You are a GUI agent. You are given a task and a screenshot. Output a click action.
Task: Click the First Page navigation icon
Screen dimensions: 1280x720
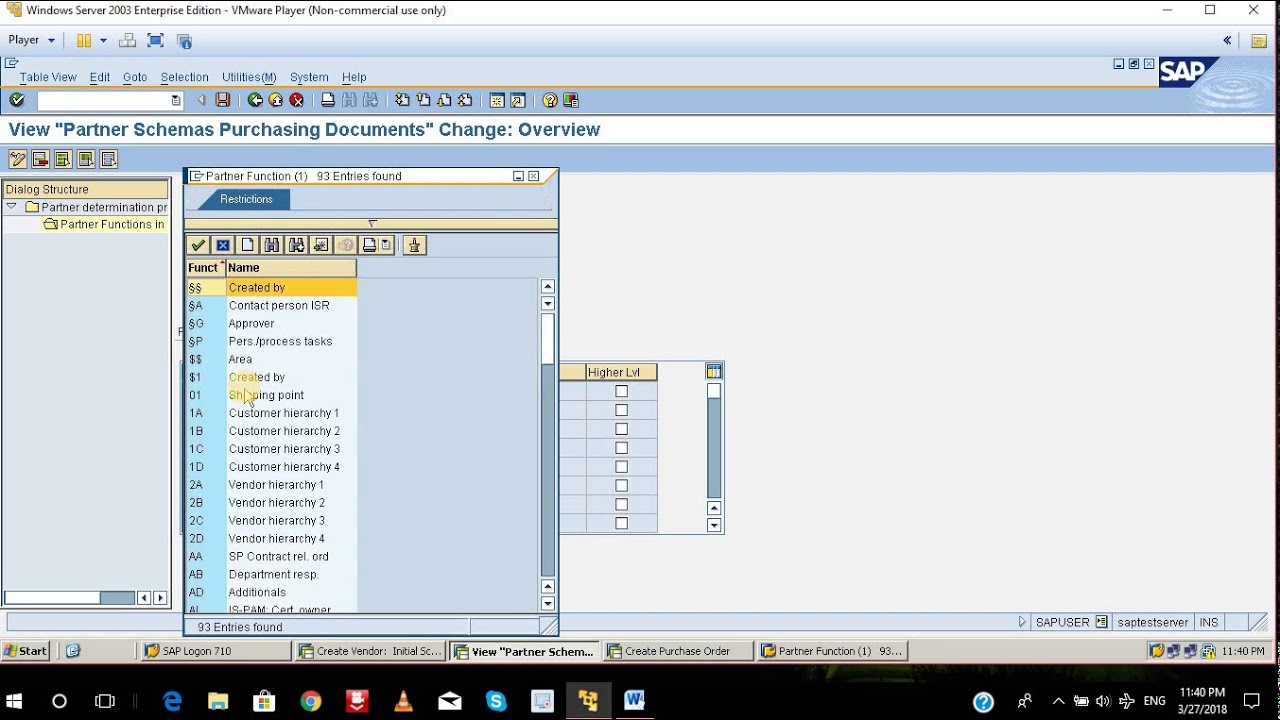[402, 100]
